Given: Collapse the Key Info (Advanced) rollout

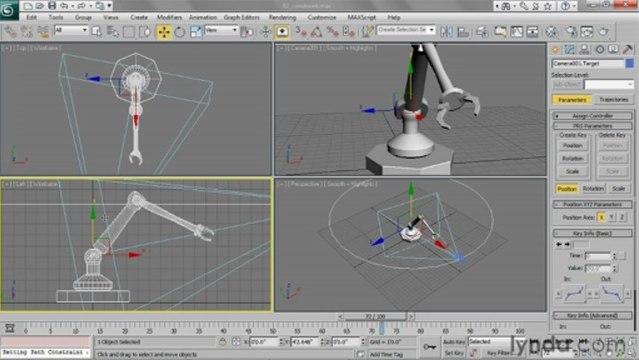Looking at the screenshot, I should click(593, 316).
